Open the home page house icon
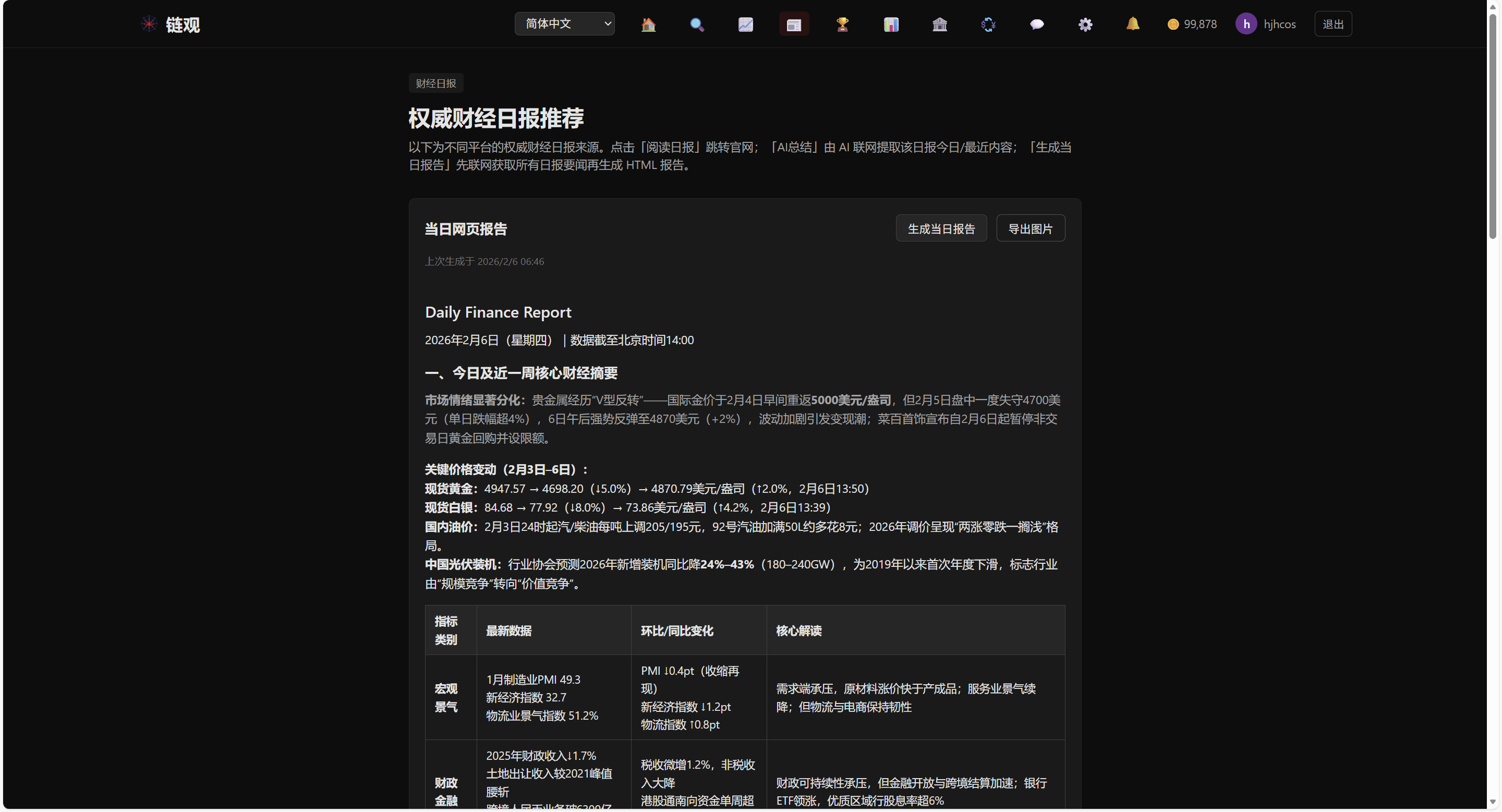 click(x=648, y=25)
